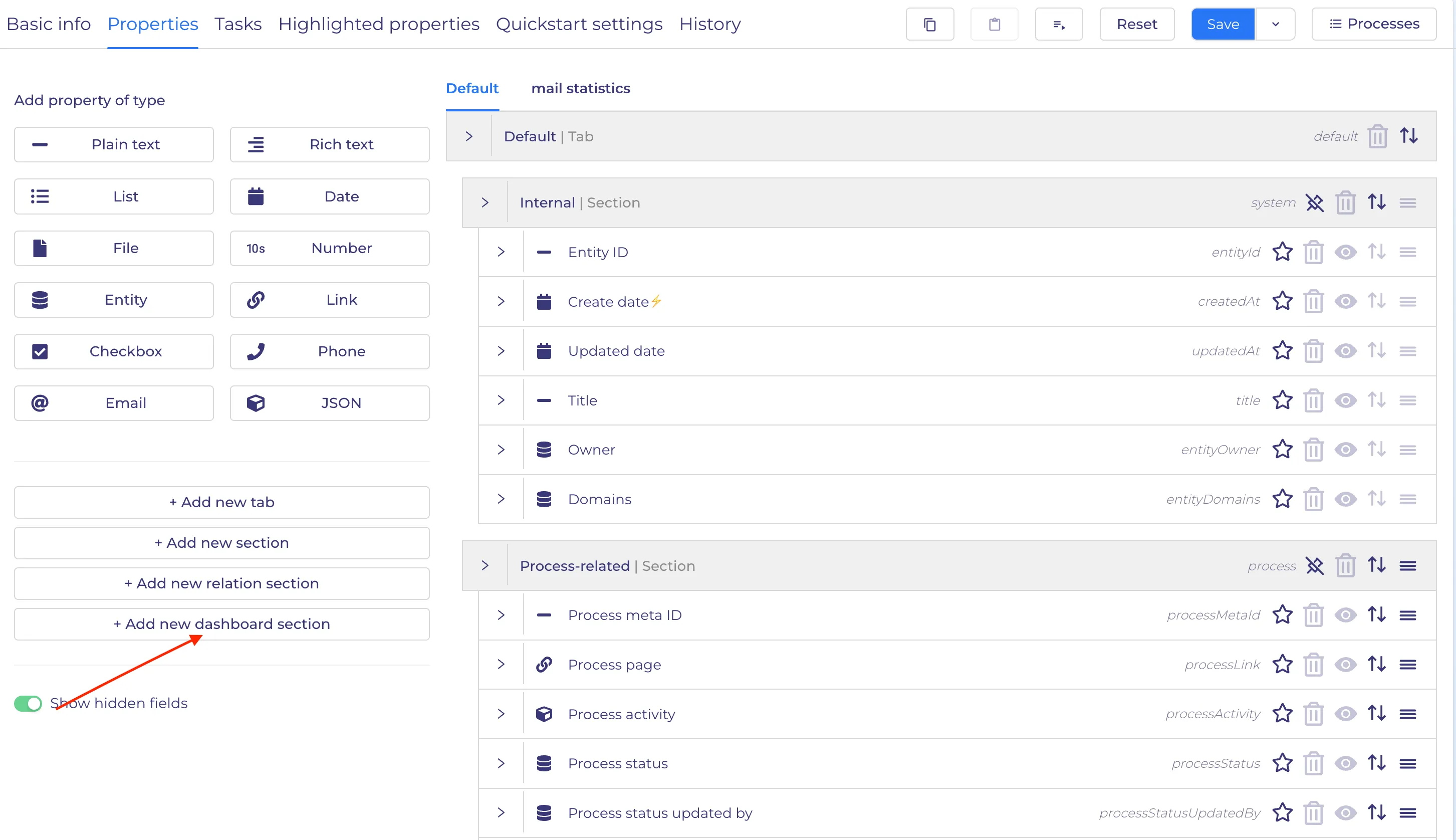Open the mail statistics tab

point(580,88)
